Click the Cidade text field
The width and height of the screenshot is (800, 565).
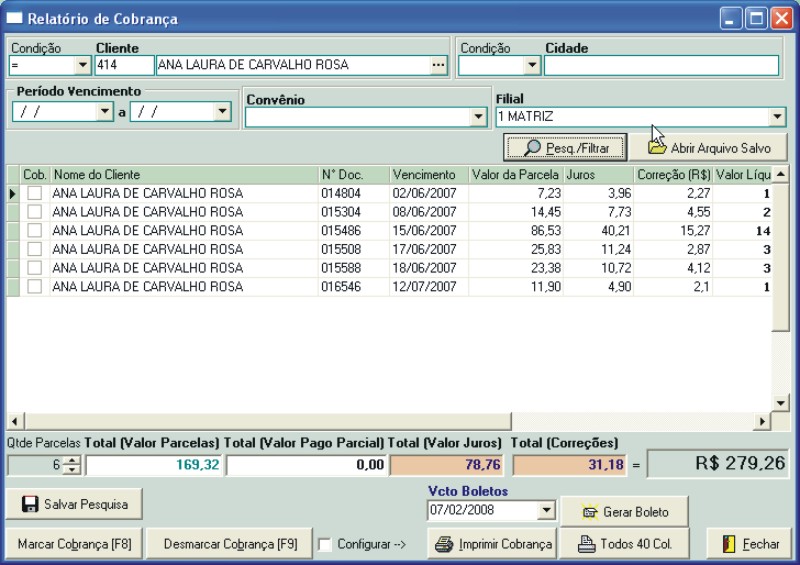point(662,65)
